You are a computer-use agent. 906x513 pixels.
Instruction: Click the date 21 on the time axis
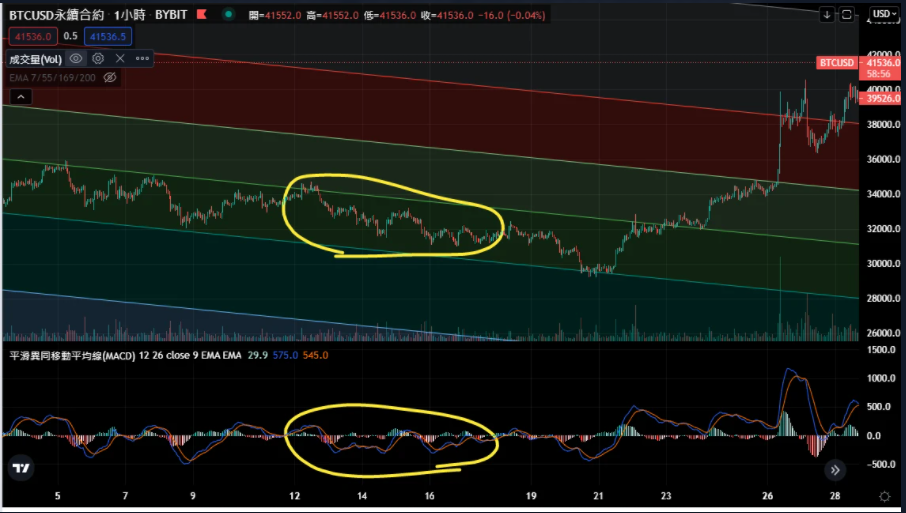pyautogui.click(x=598, y=496)
